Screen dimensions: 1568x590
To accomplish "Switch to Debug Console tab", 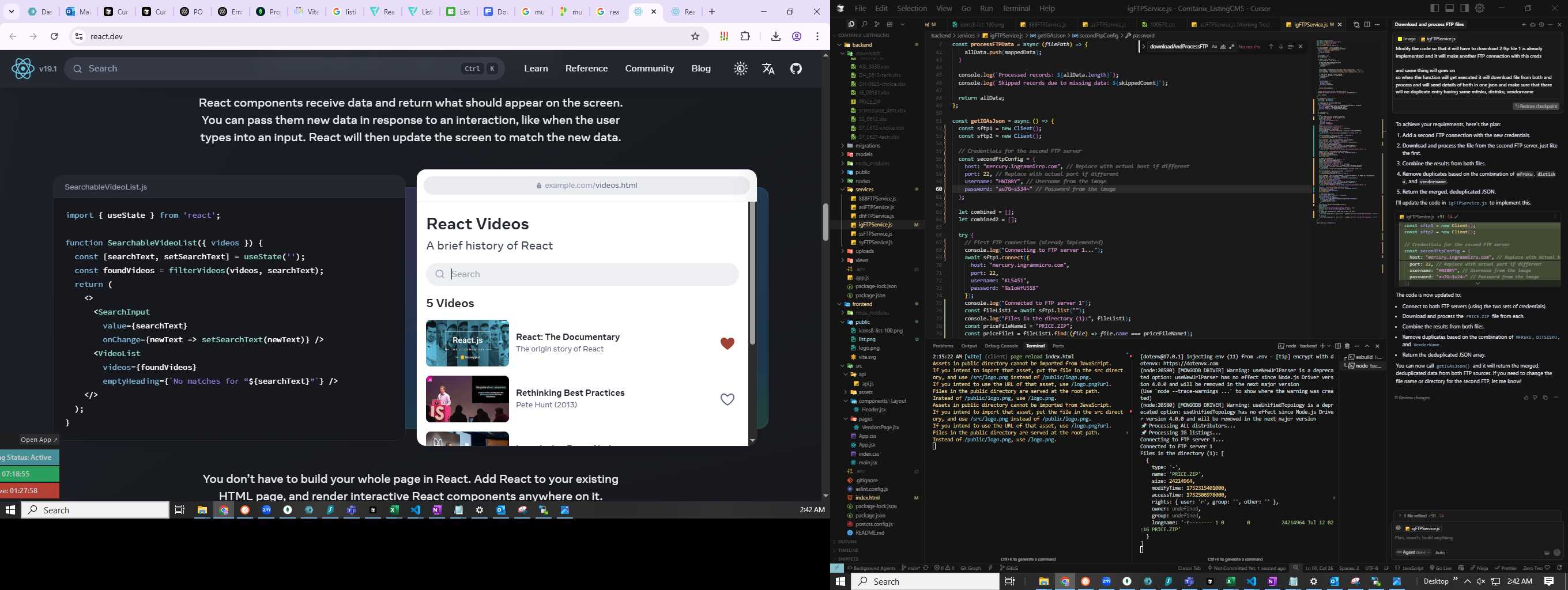I will point(1001,346).
